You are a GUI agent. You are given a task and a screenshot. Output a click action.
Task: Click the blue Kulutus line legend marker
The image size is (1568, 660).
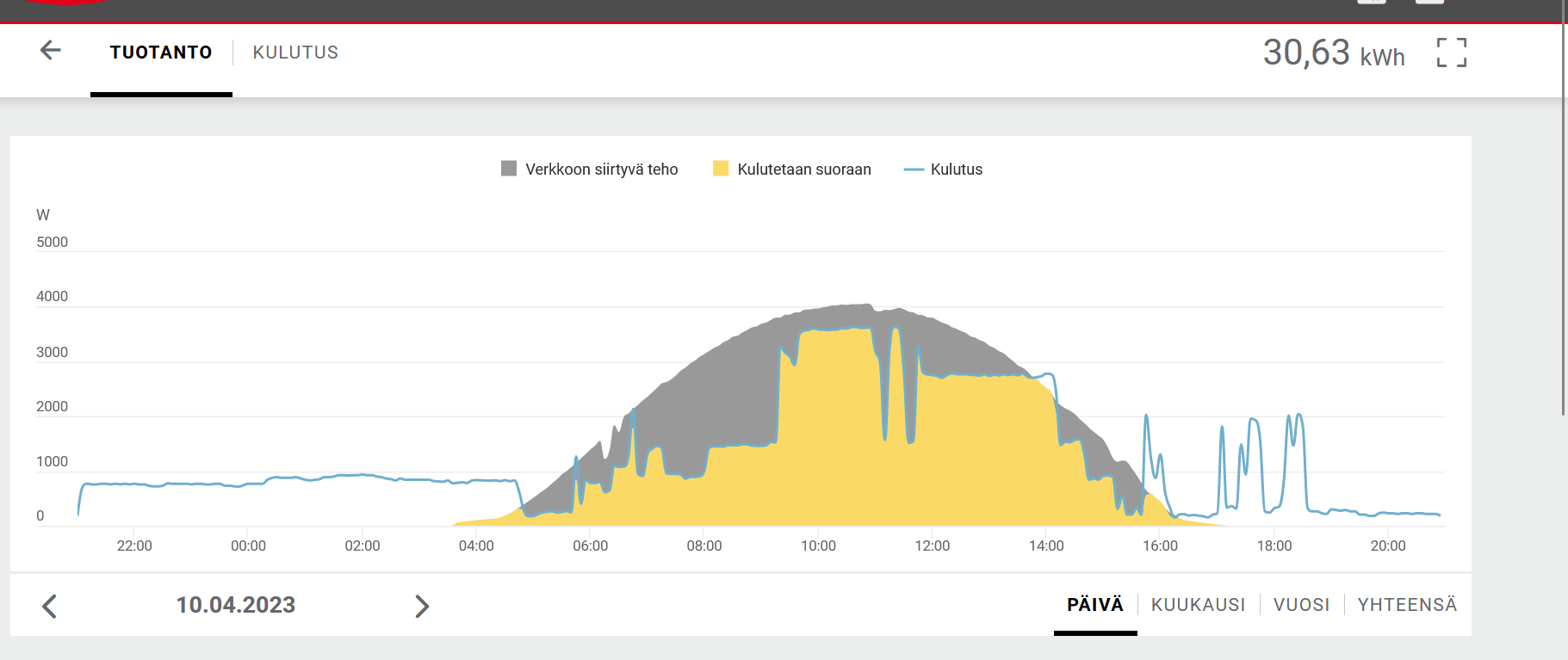913,170
